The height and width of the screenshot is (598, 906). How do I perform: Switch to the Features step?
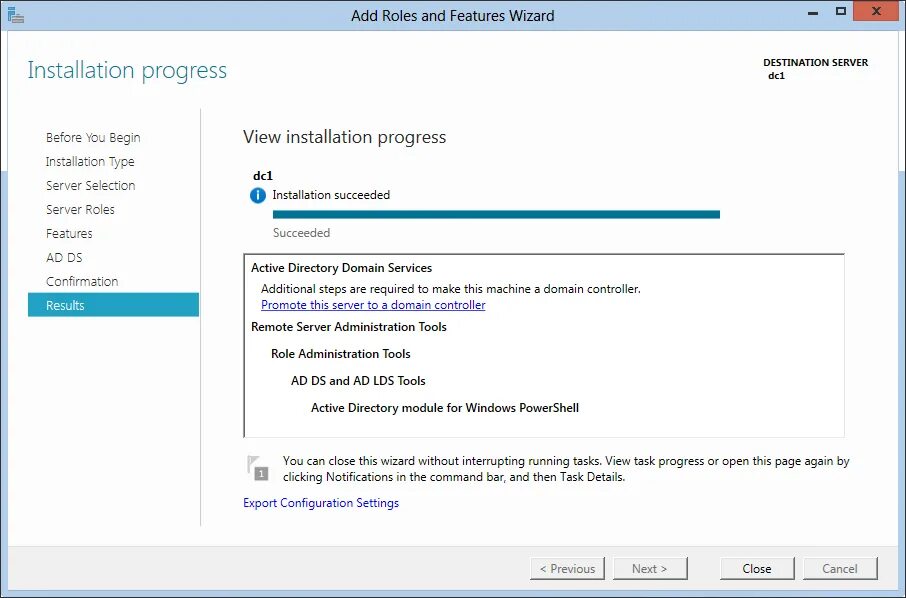coord(69,233)
